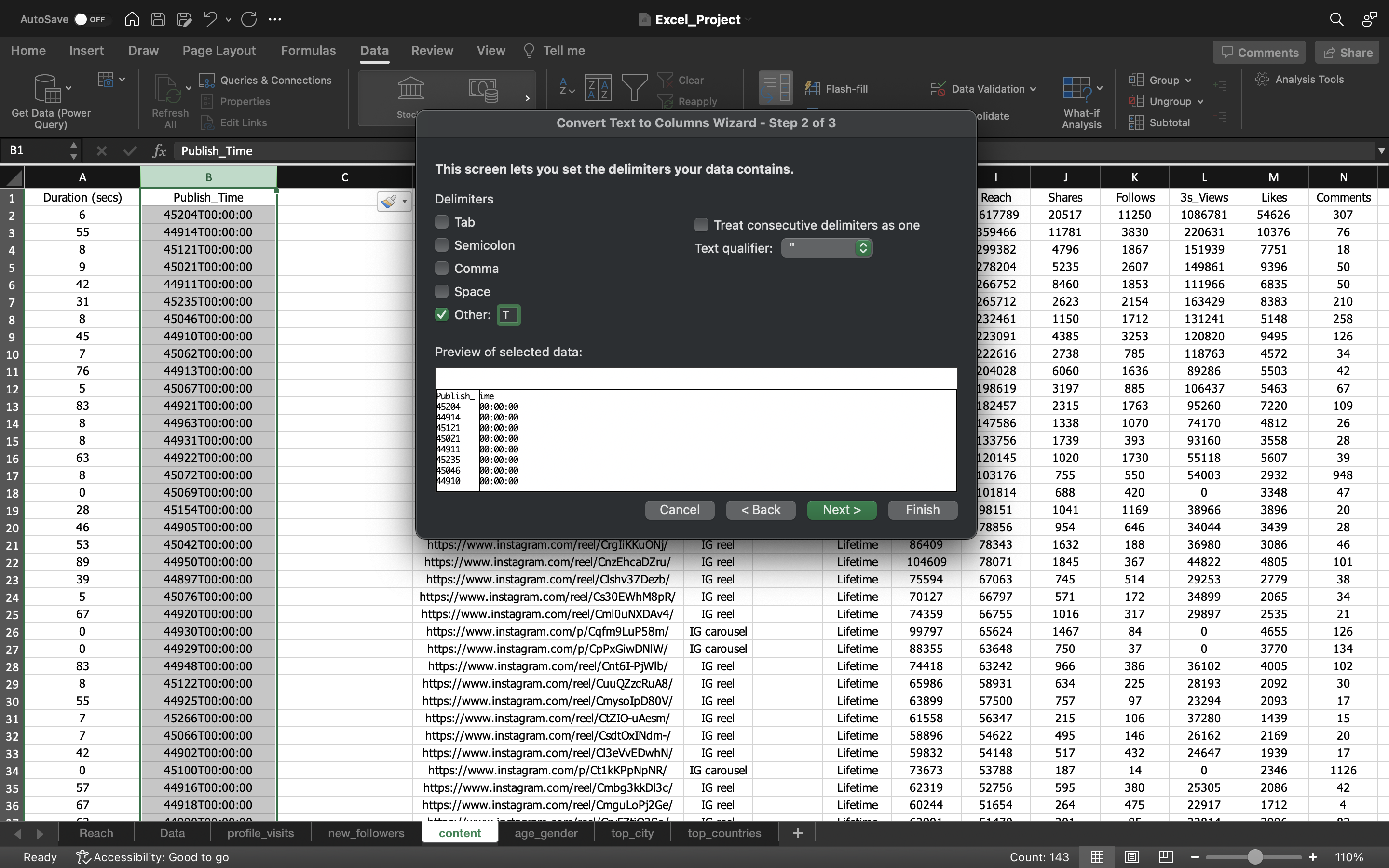Screen dimensions: 1389x868
Task: Switch to the age_gender sheet tab
Action: (x=546, y=832)
